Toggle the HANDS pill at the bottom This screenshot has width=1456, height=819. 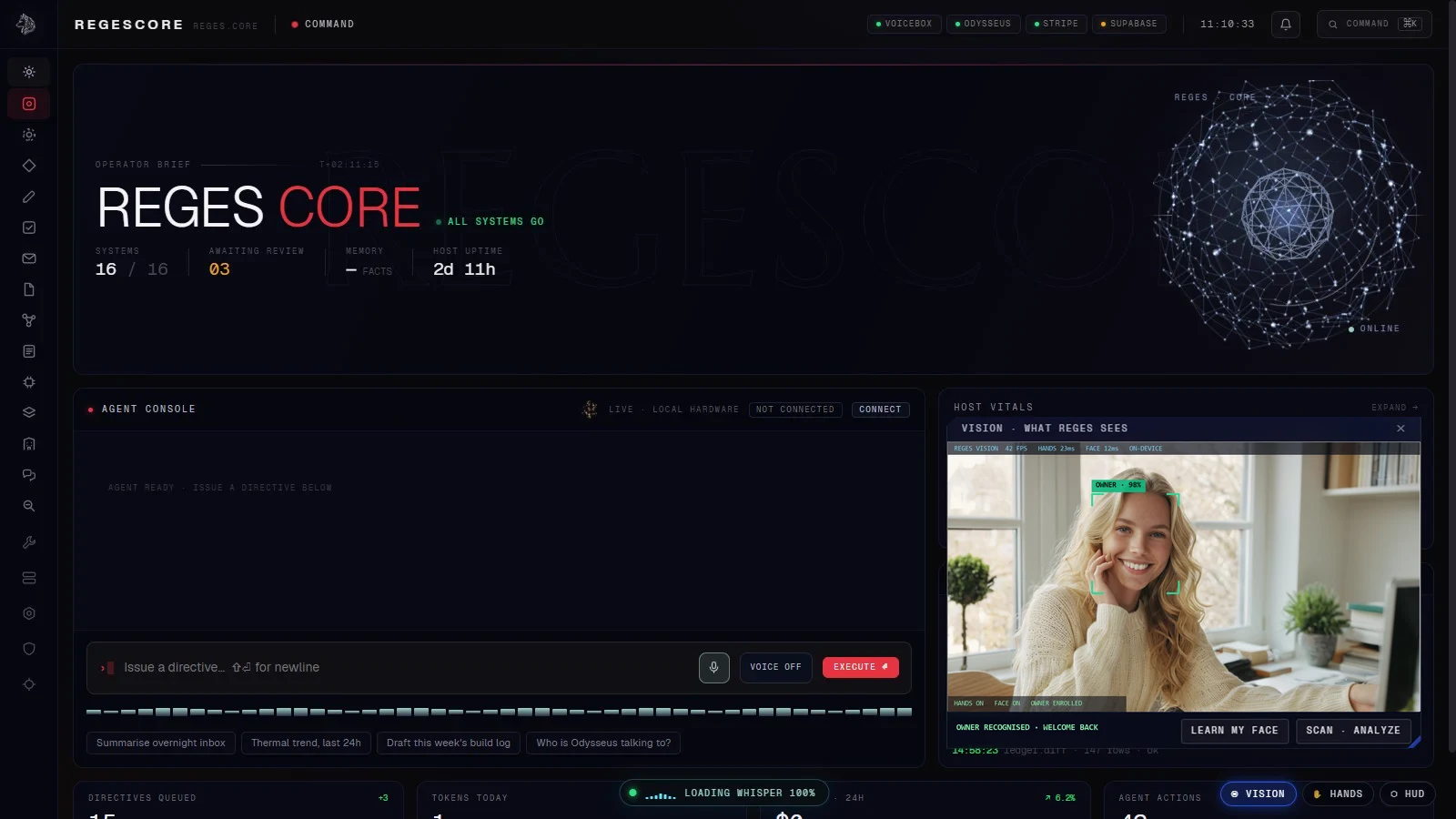(1338, 794)
